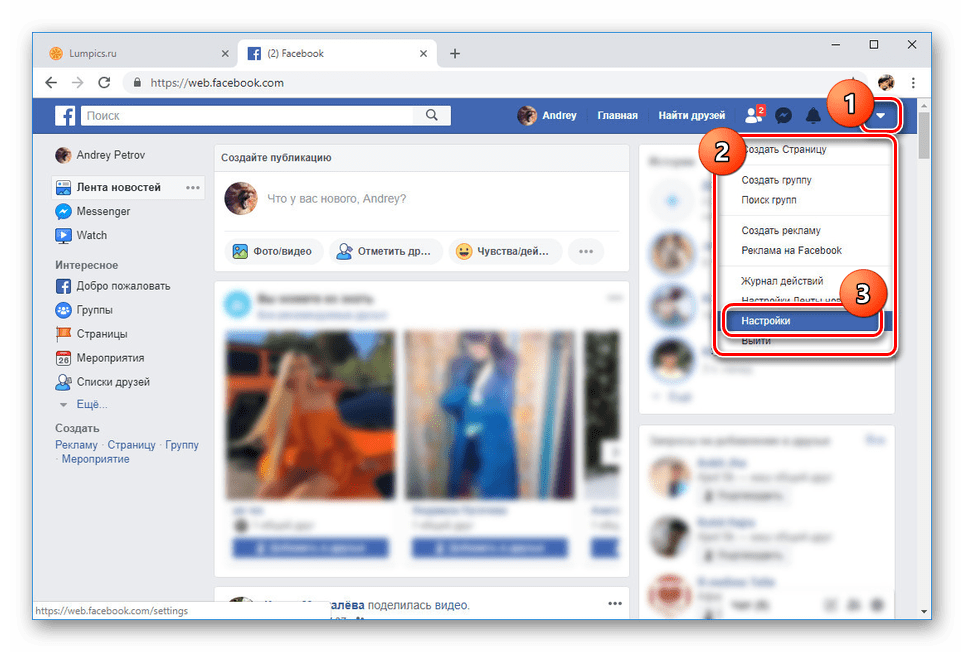The height and width of the screenshot is (652, 964).
Task: Open the Messenger icon in the header
Action: [783, 115]
